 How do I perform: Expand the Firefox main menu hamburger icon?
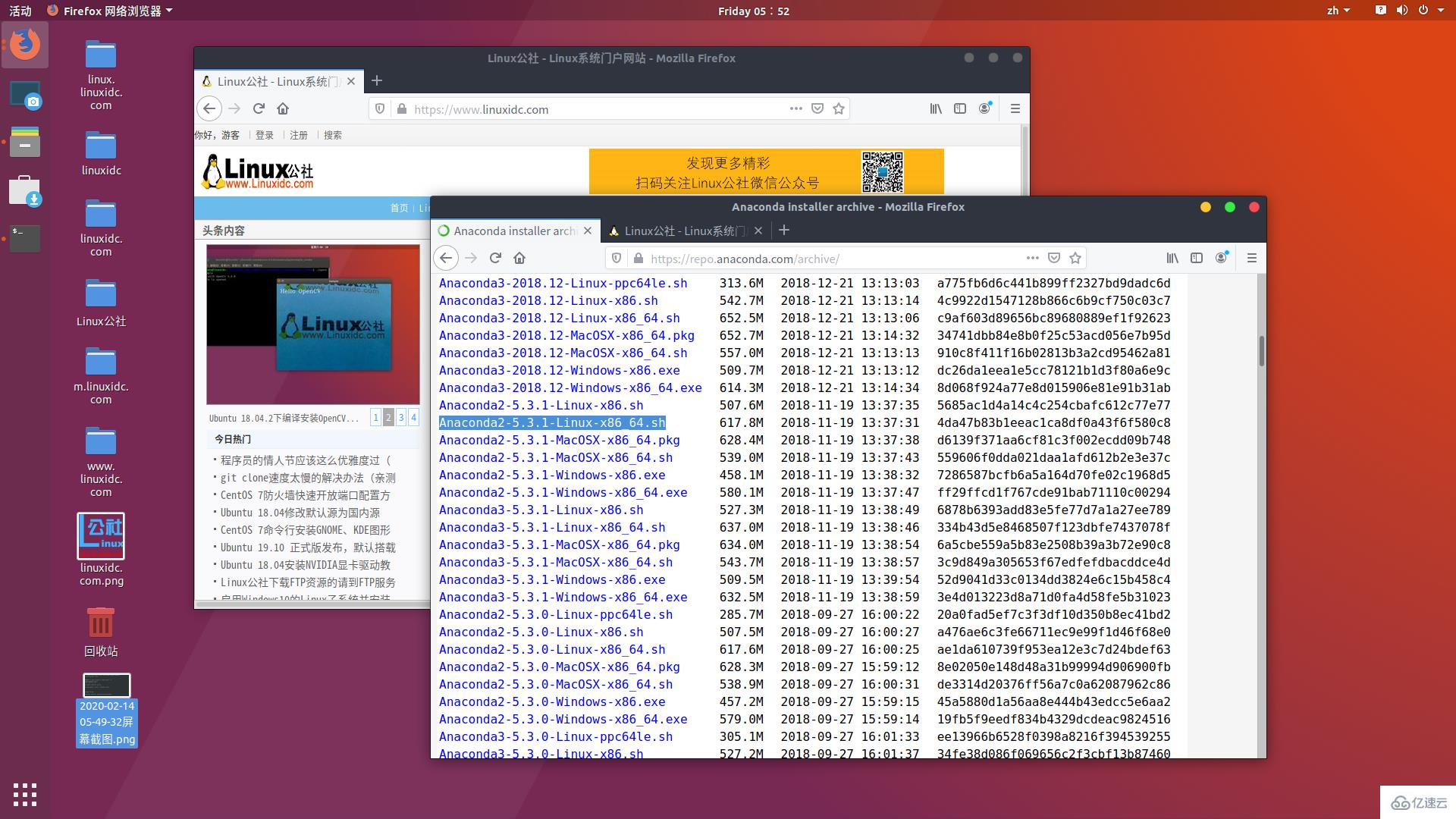(x=1253, y=258)
